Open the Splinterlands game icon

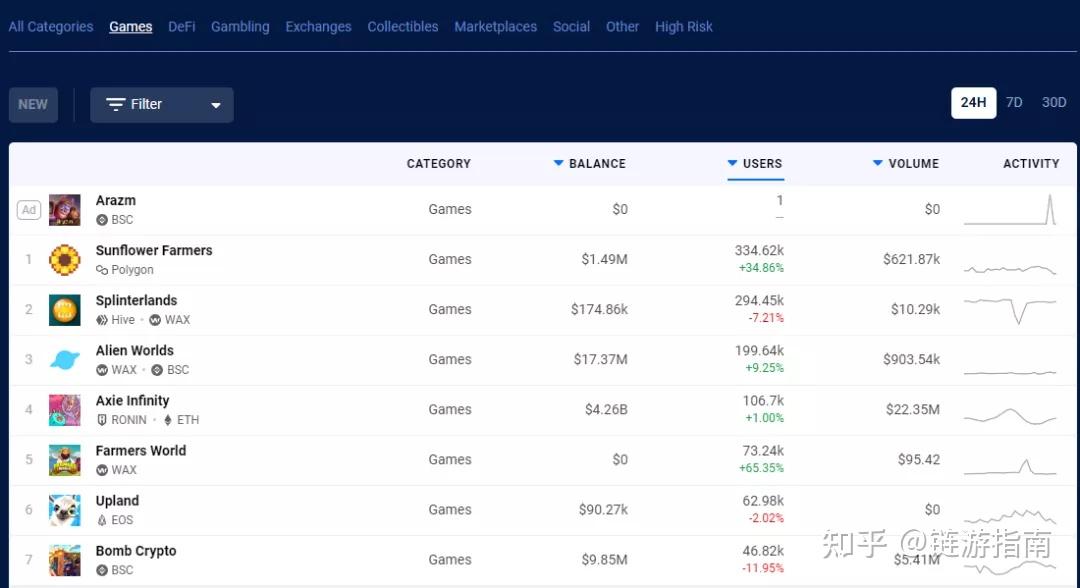click(x=65, y=310)
